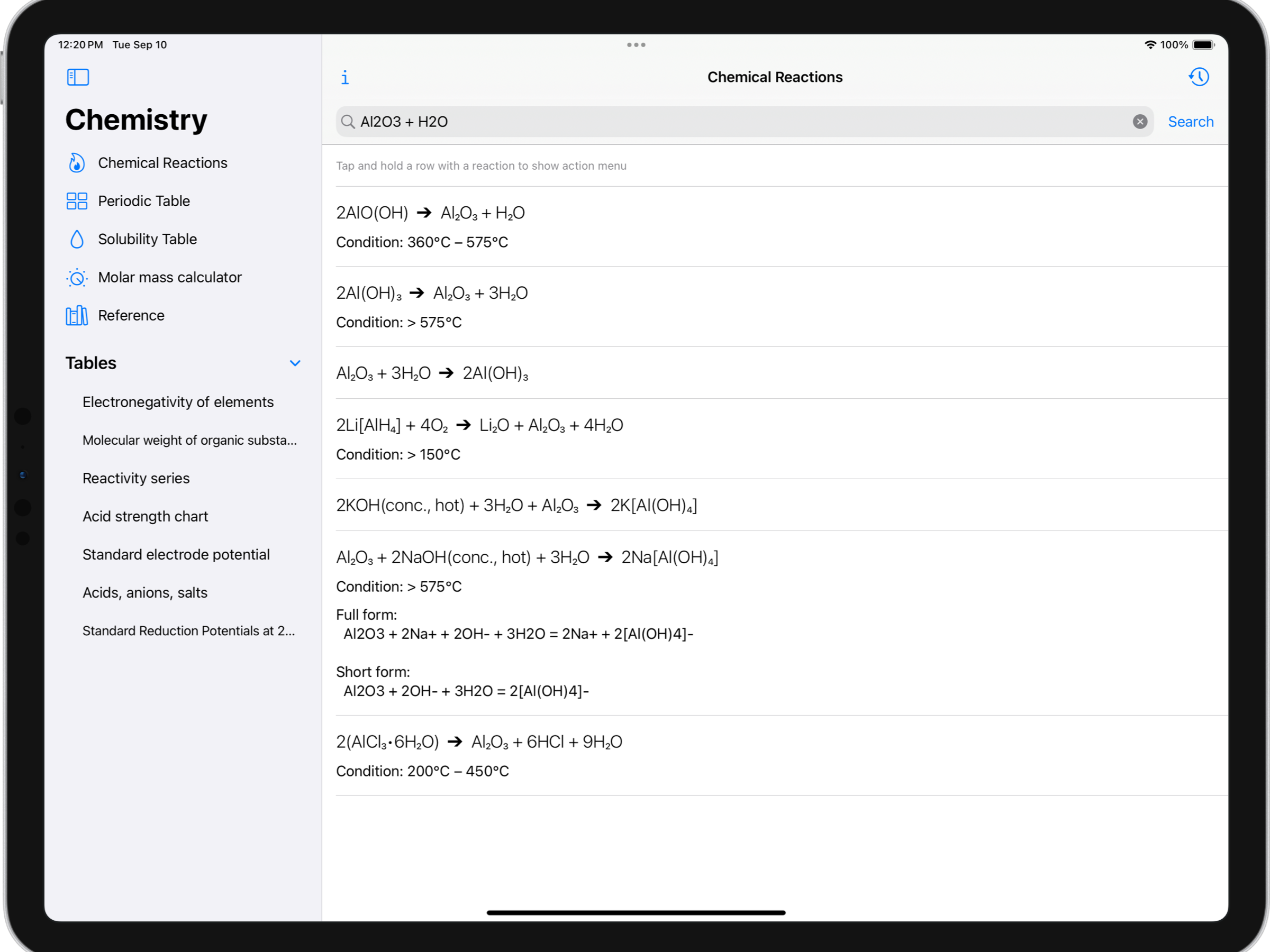Launch the Molar mass calculator
The width and height of the screenshot is (1270, 952).
tap(170, 277)
